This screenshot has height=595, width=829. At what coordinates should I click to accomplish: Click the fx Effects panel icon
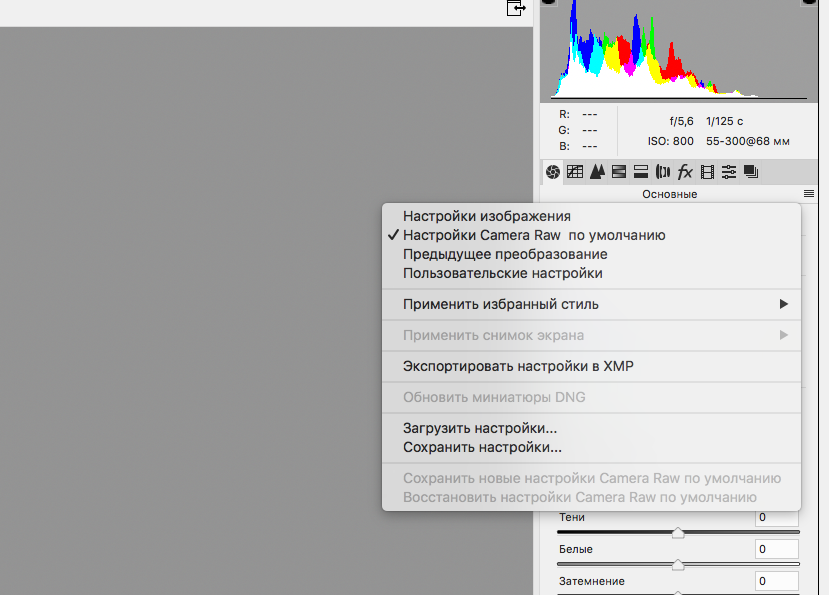(685, 172)
